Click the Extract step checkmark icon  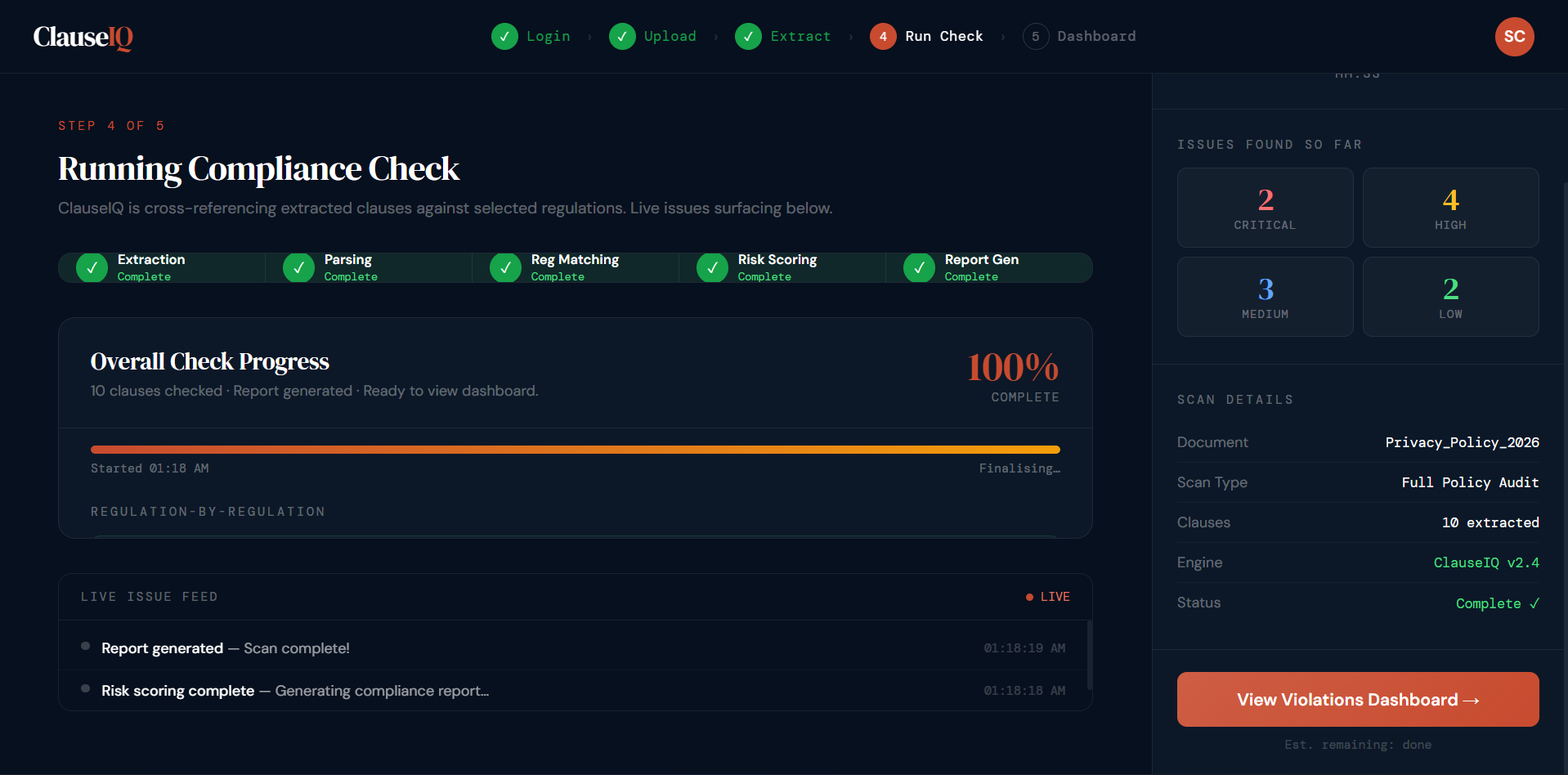pos(748,37)
